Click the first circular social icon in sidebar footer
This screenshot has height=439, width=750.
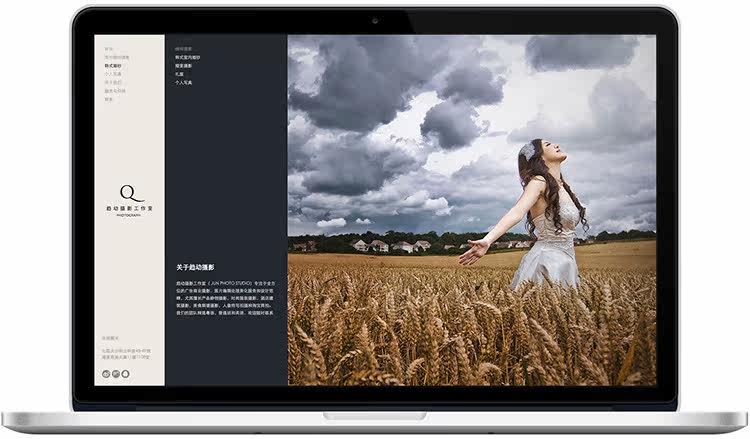(107, 373)
